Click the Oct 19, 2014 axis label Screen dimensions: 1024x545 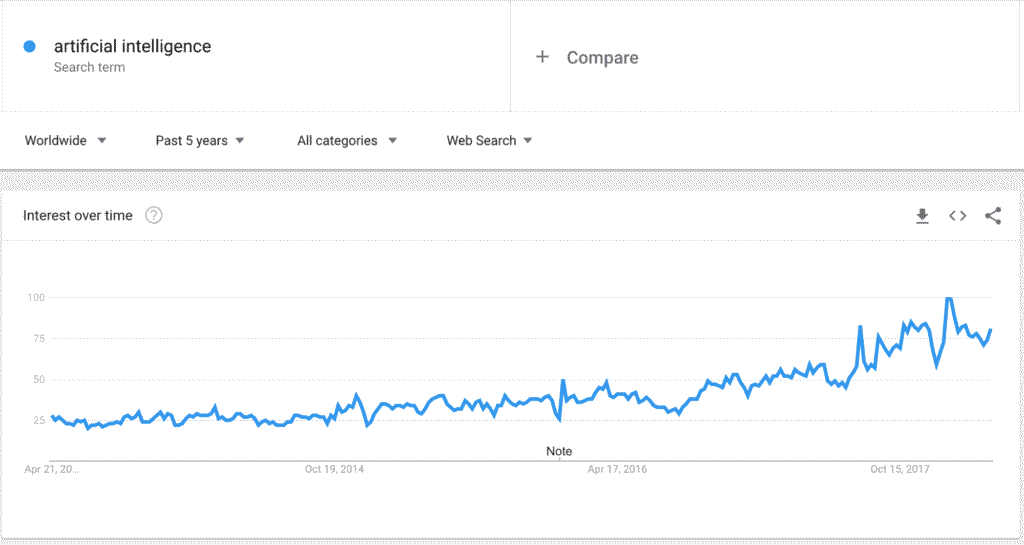click(x=336, y=468)
